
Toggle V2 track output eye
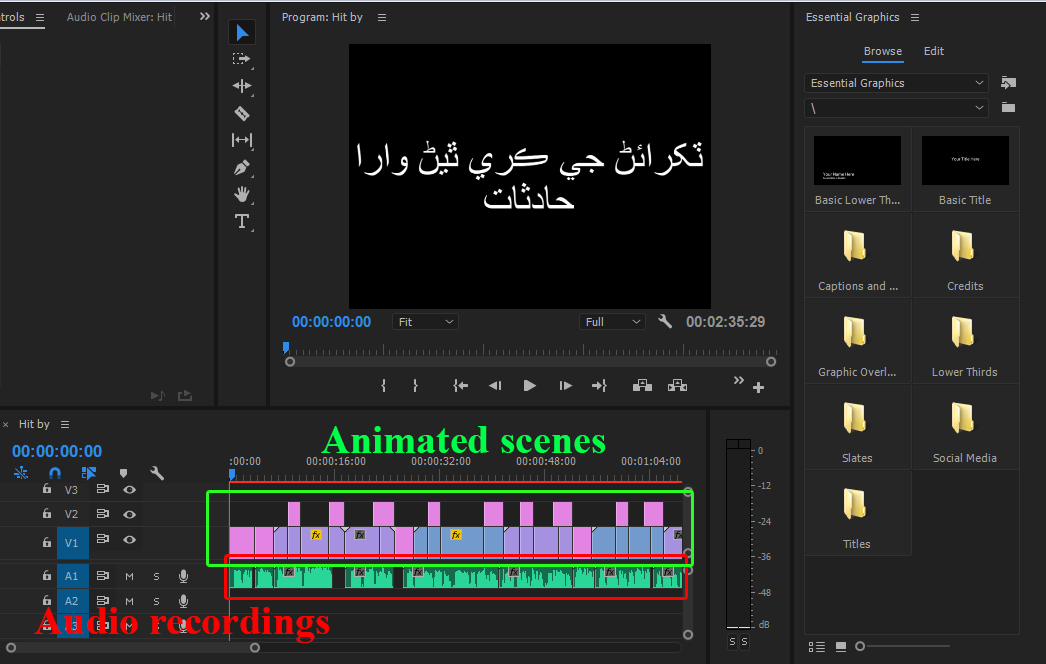[129, 515]
